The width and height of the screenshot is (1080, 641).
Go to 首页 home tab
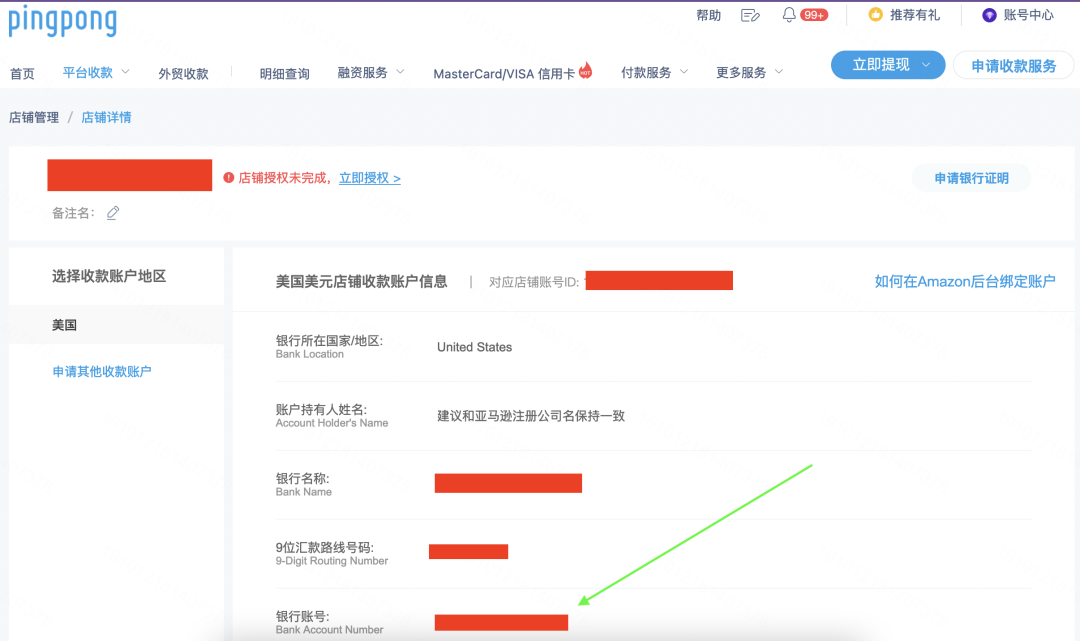[22, 74]
